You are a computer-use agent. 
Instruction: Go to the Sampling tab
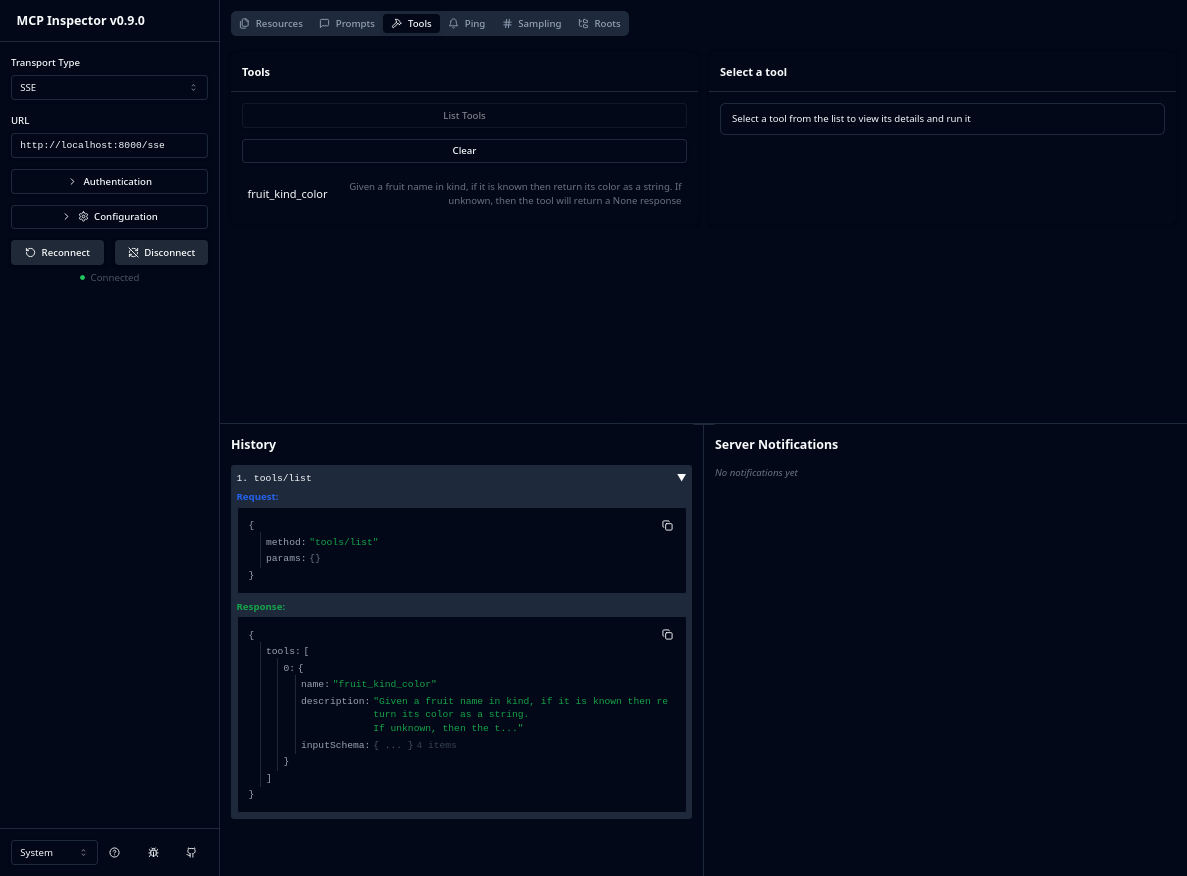tap(532, 23)
